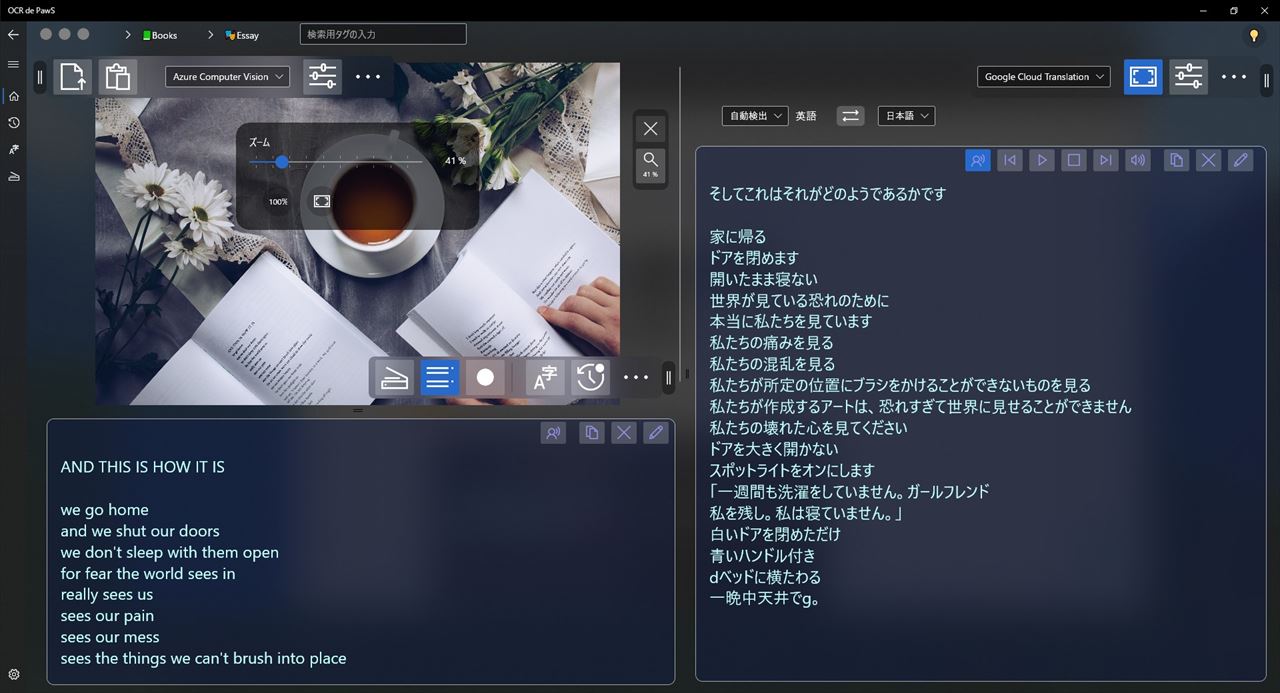This screenshot has height=693, width=1280.
Task: Click the translate text icon
Action: [x=545, y=377]
